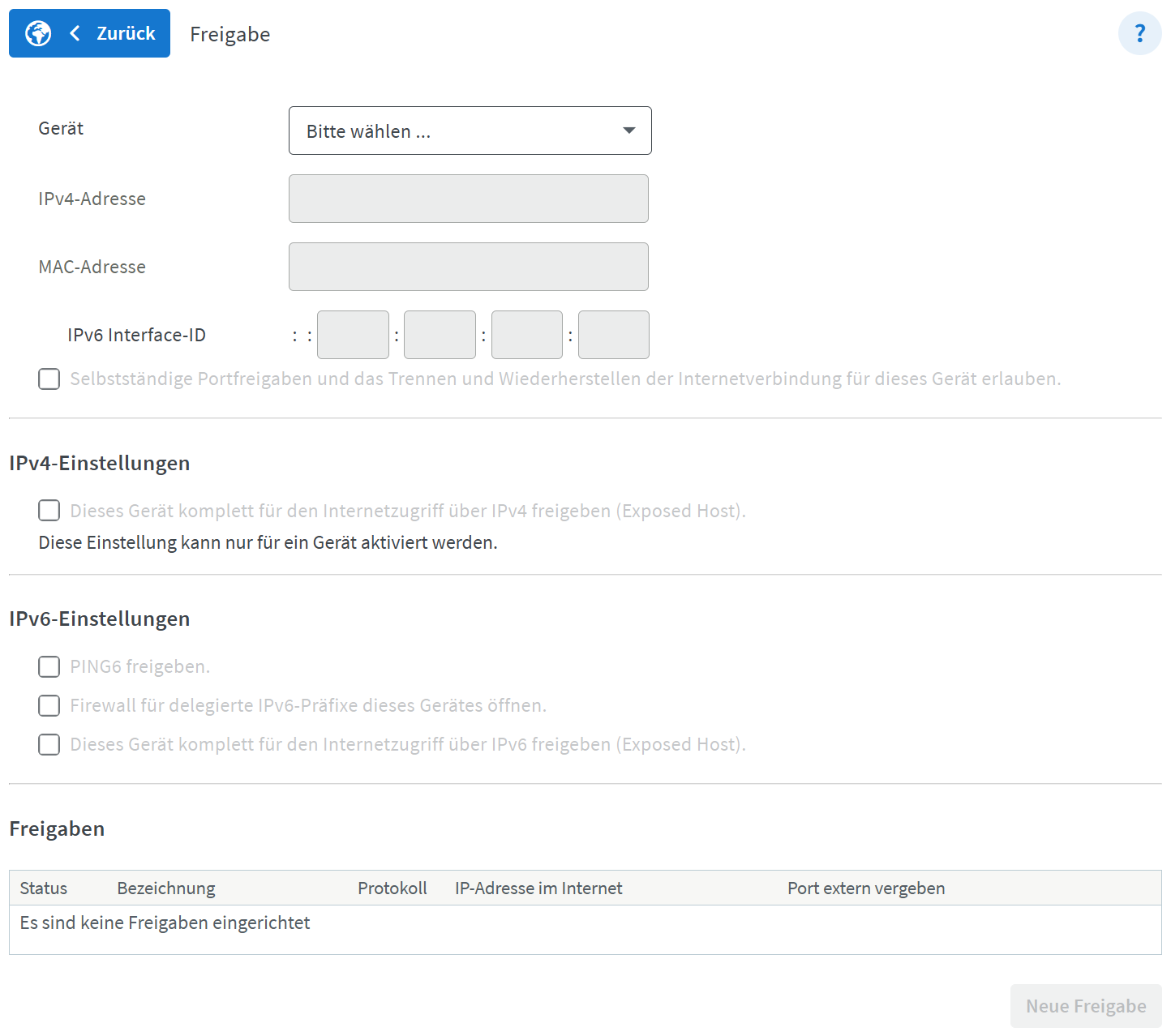Click the globe icon in the header
The height and width of the screenshot is (1036, 1171).
(x=38, y=33)
